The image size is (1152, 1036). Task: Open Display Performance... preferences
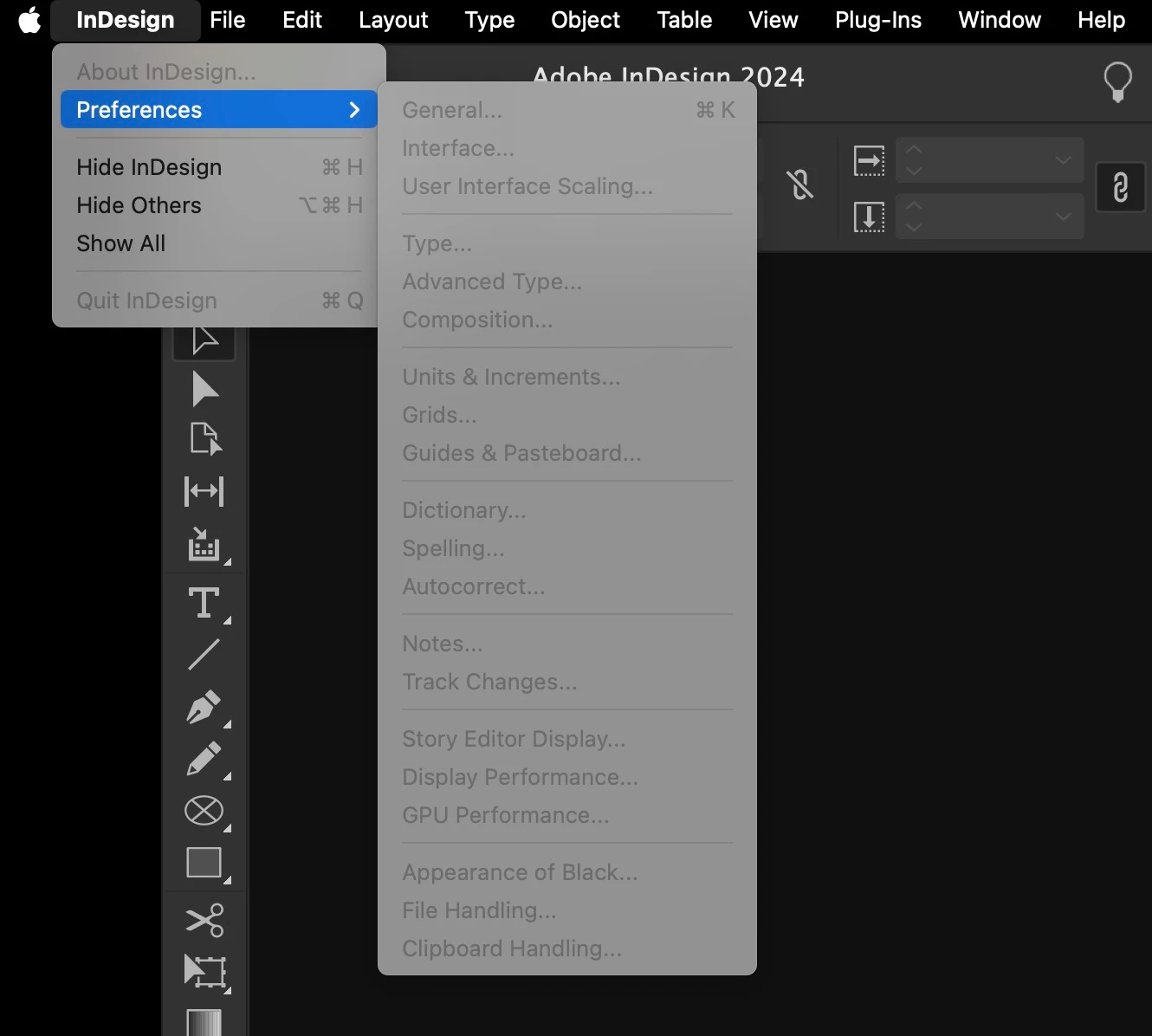[567, 777]
